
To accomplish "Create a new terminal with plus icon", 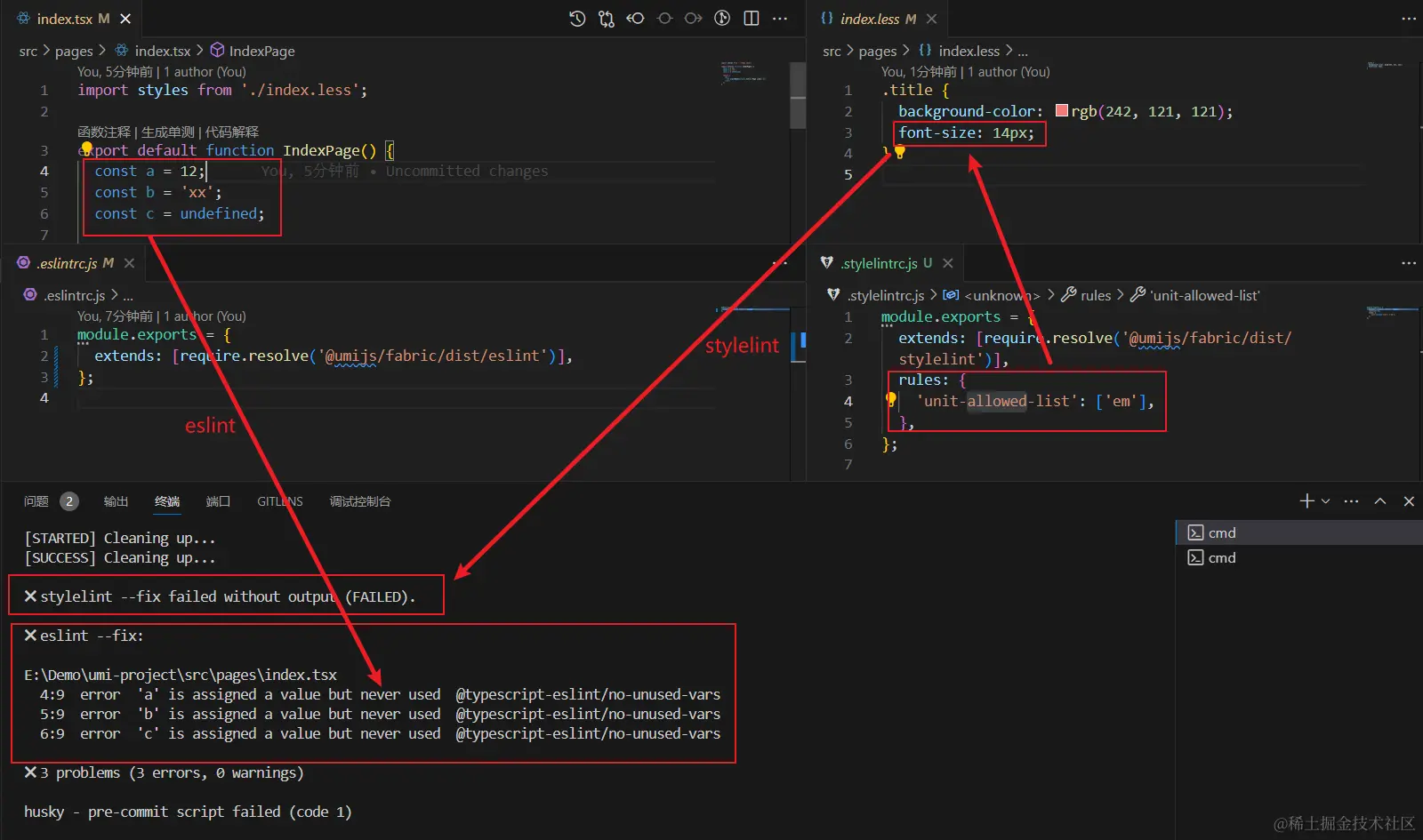I will coord(1306,501).
